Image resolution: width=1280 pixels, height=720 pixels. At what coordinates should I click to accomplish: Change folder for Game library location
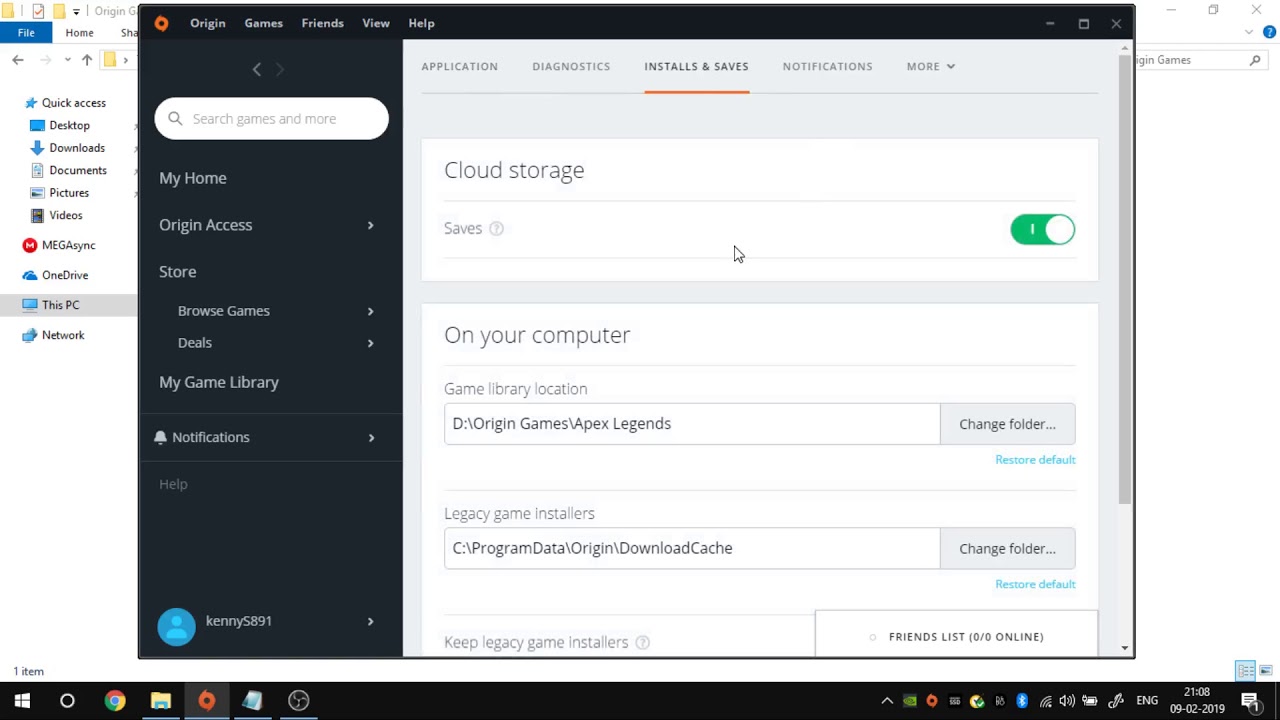[x=1007, y=424]
